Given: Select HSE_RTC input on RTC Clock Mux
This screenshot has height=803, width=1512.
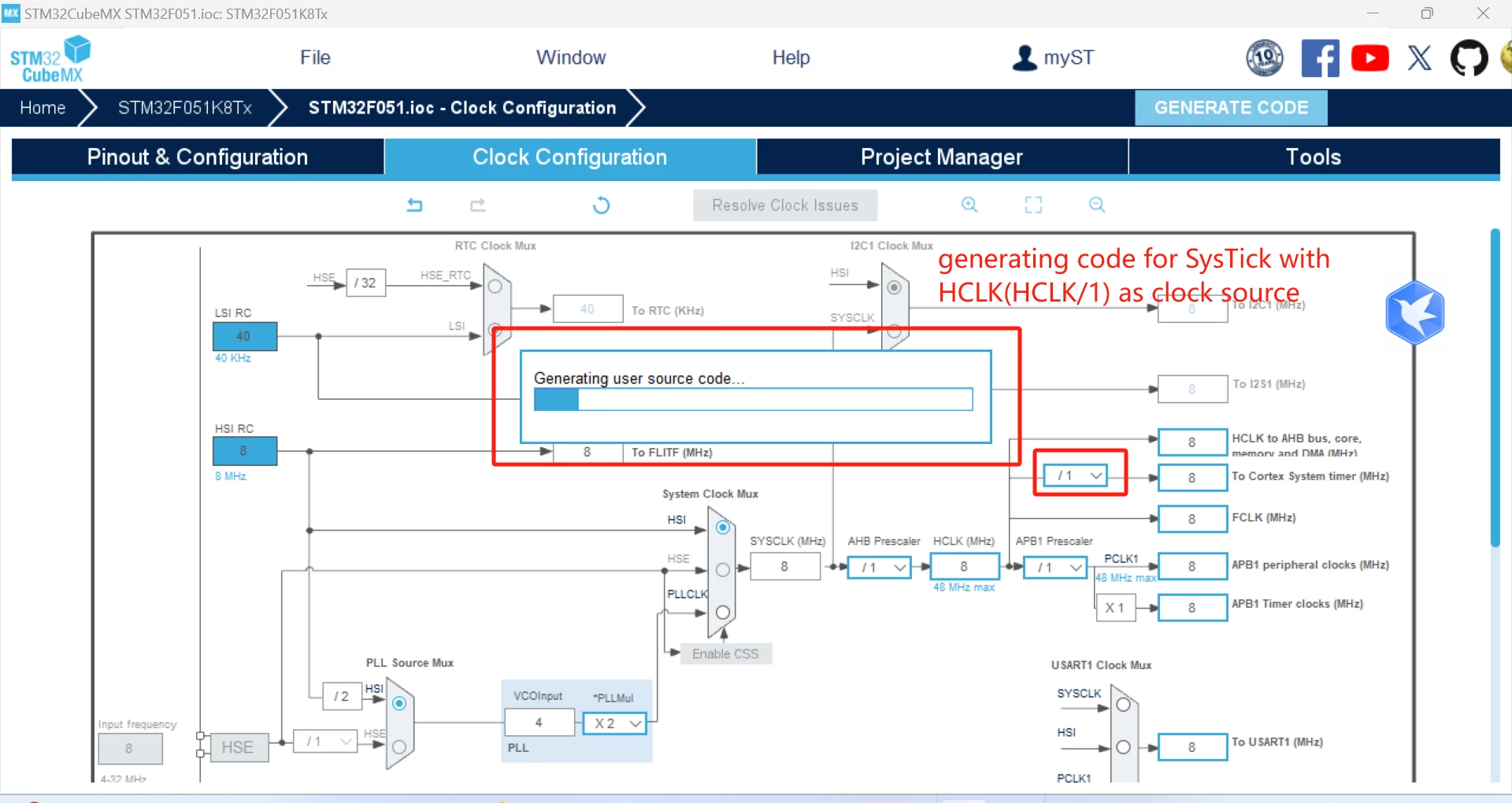Looking at the screenshot, I should click(495, 287).
